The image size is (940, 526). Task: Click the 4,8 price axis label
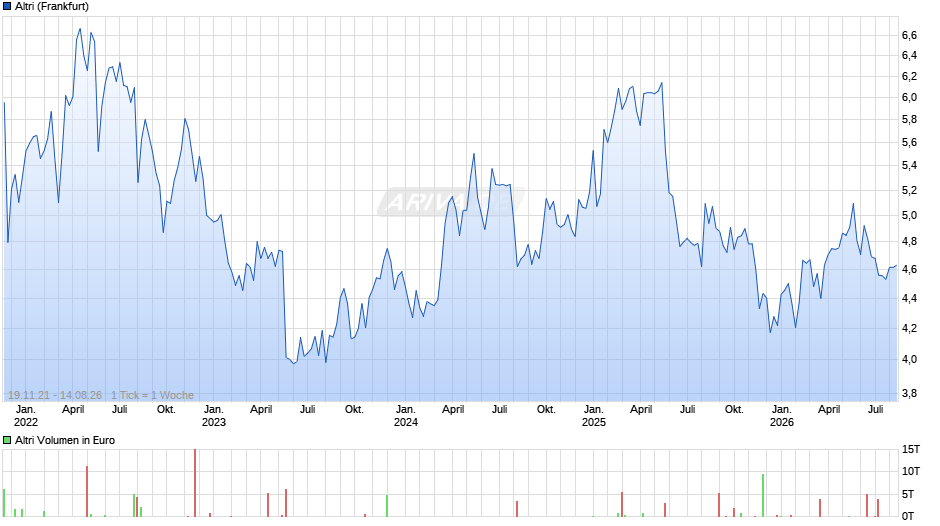click(909, 242)
